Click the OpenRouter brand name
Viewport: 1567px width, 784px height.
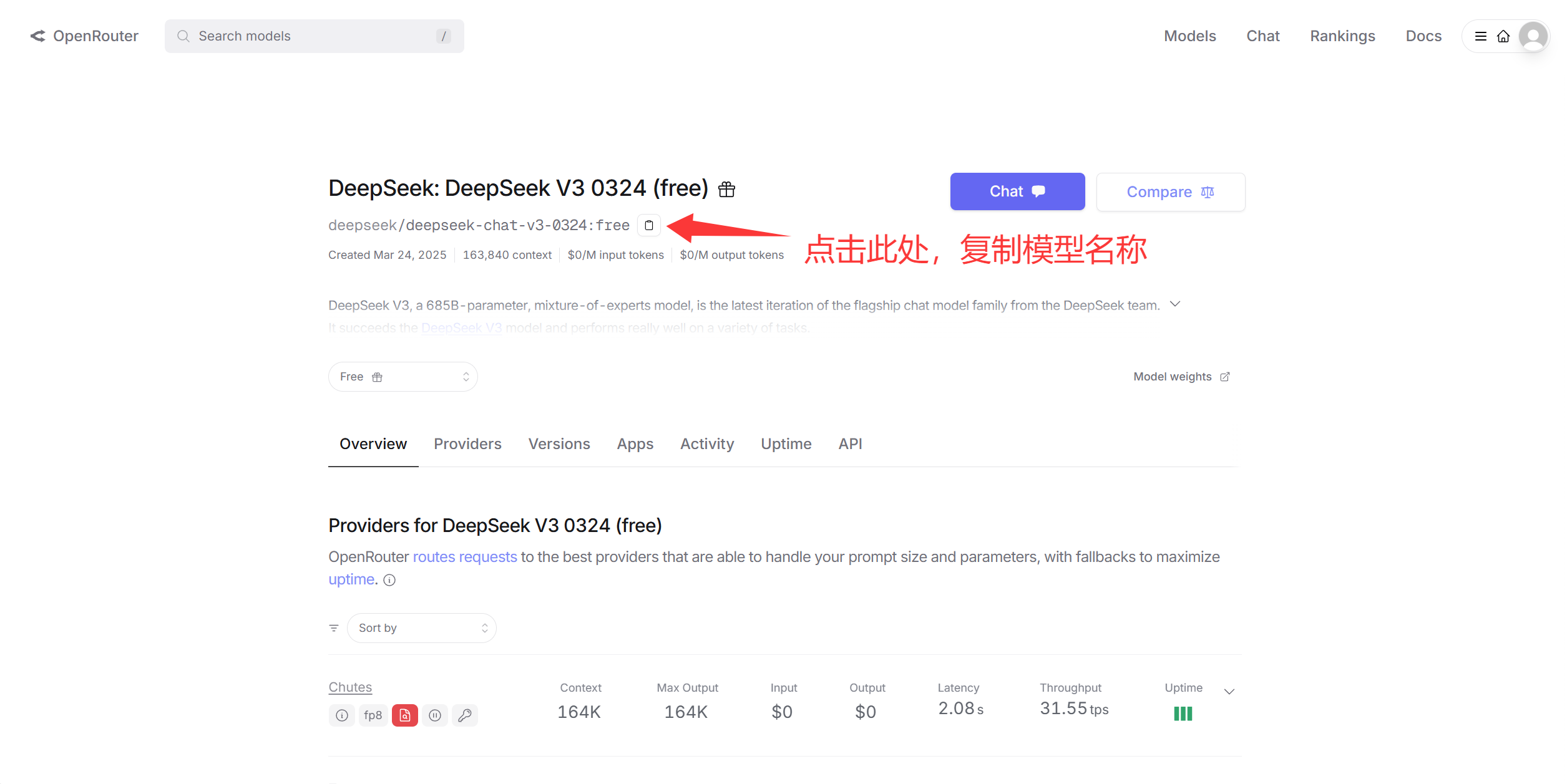click(95, 36)
